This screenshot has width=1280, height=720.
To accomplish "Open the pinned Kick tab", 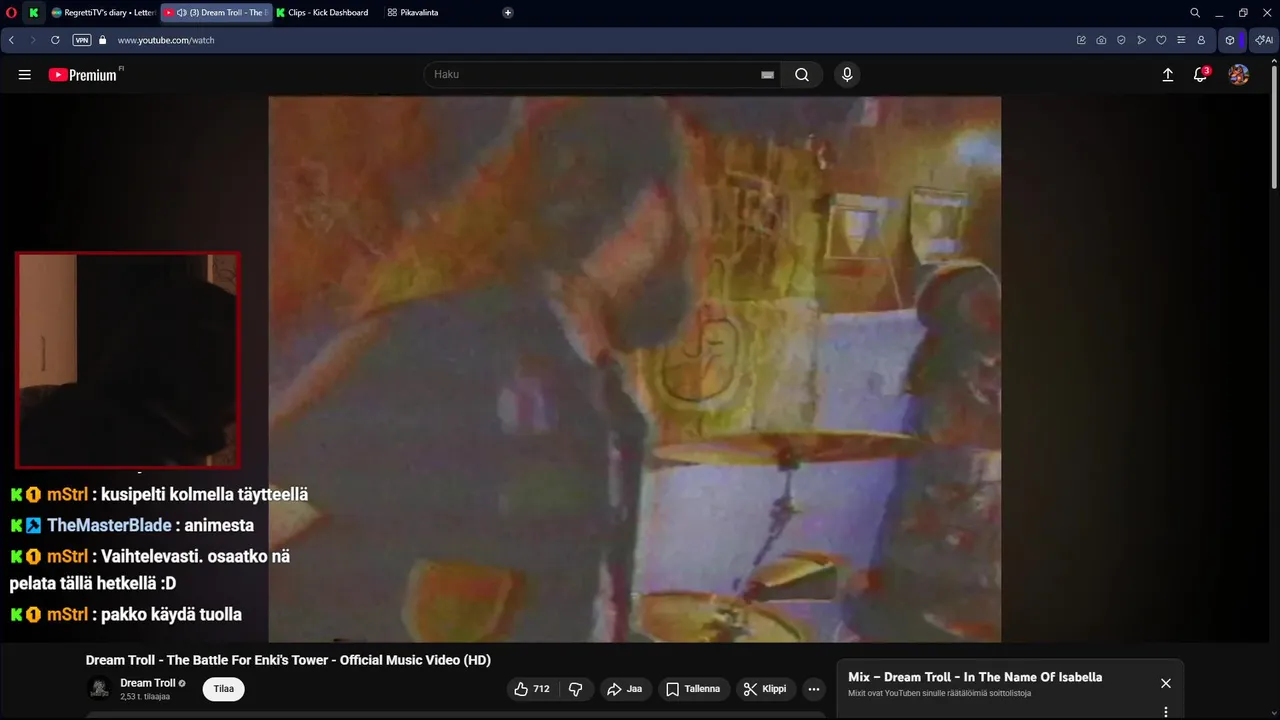I will click(x=34, y=12).
